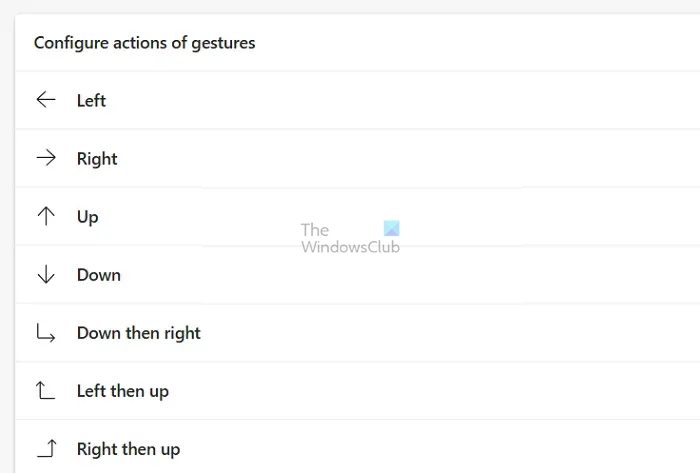Click empty space right of "Left then up"

[x=450, y=391]
